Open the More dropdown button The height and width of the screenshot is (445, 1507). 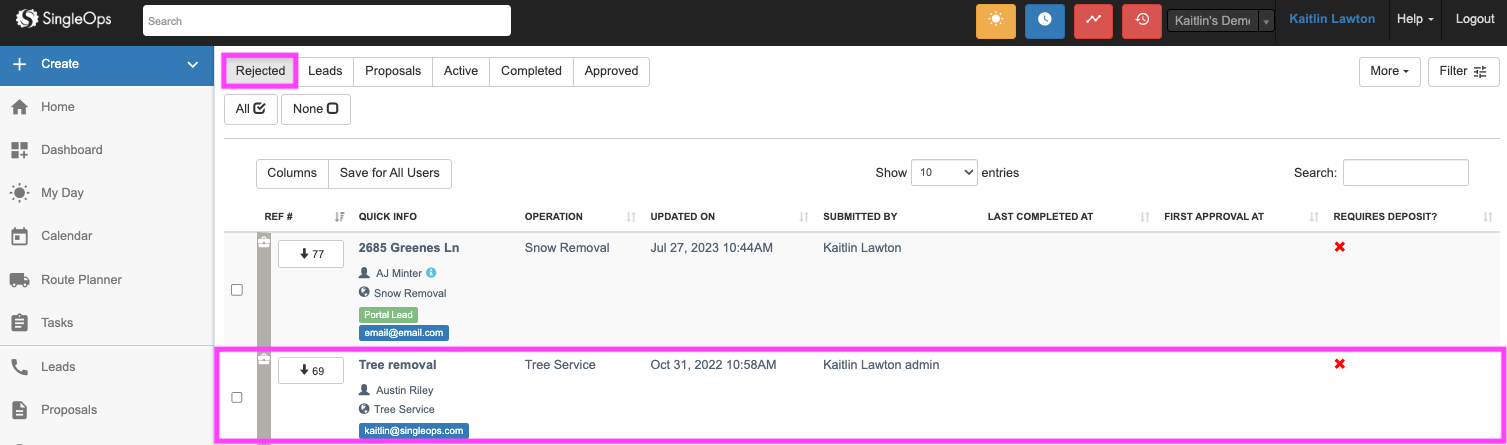1389,72
